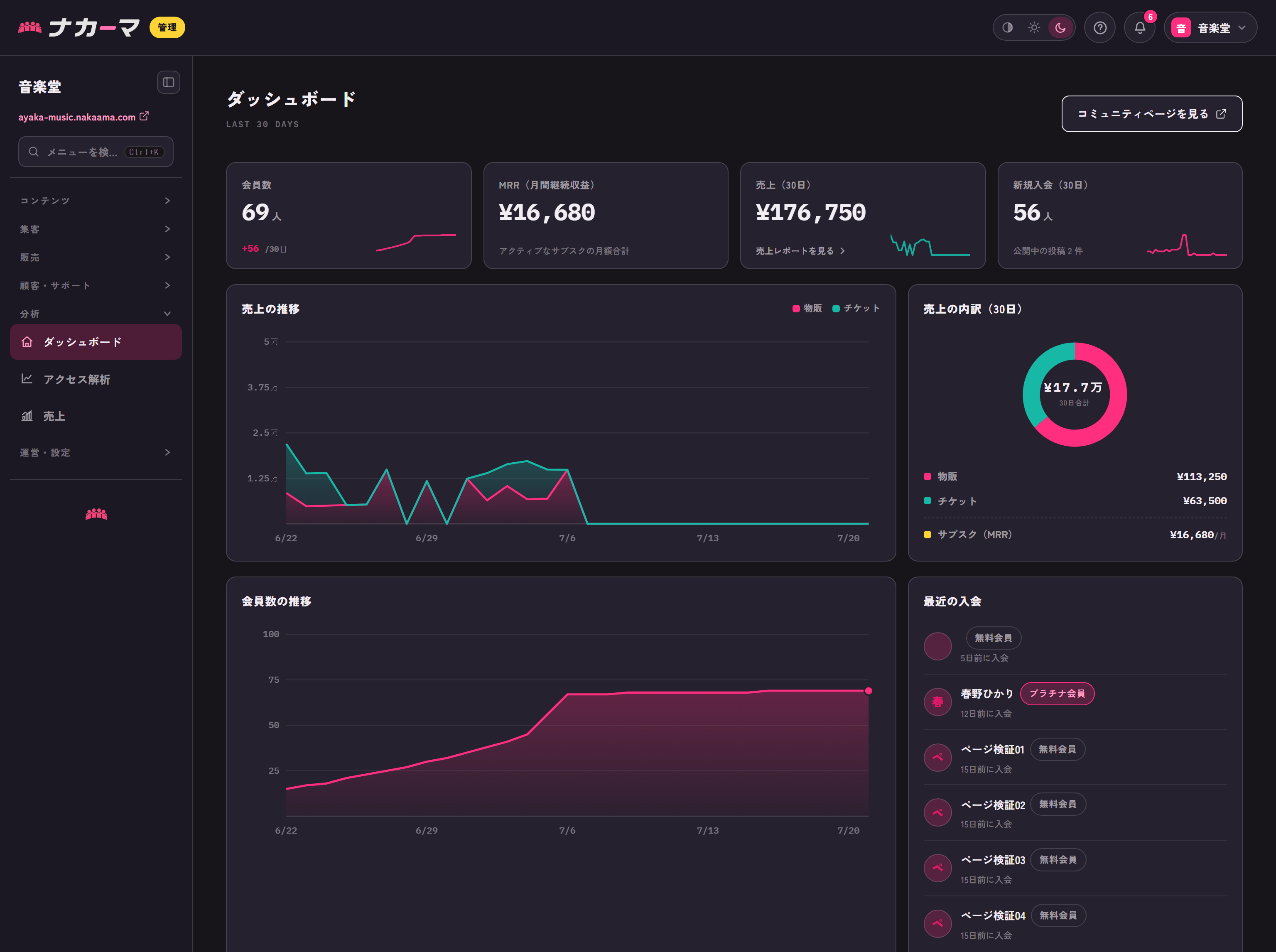Click the ¥16,680 MRR value

547,213
